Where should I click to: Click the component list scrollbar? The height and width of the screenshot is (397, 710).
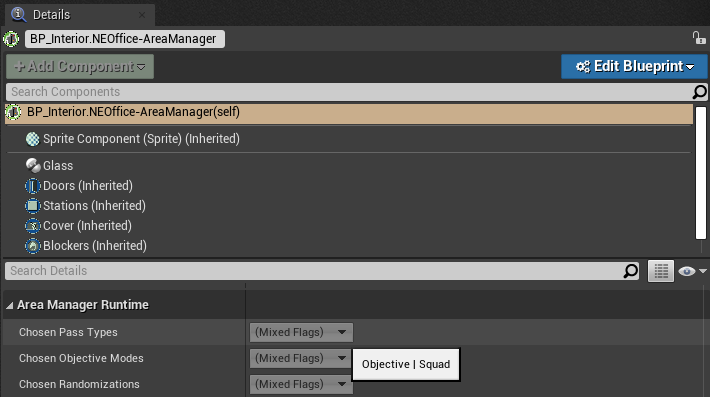[700, 173]
